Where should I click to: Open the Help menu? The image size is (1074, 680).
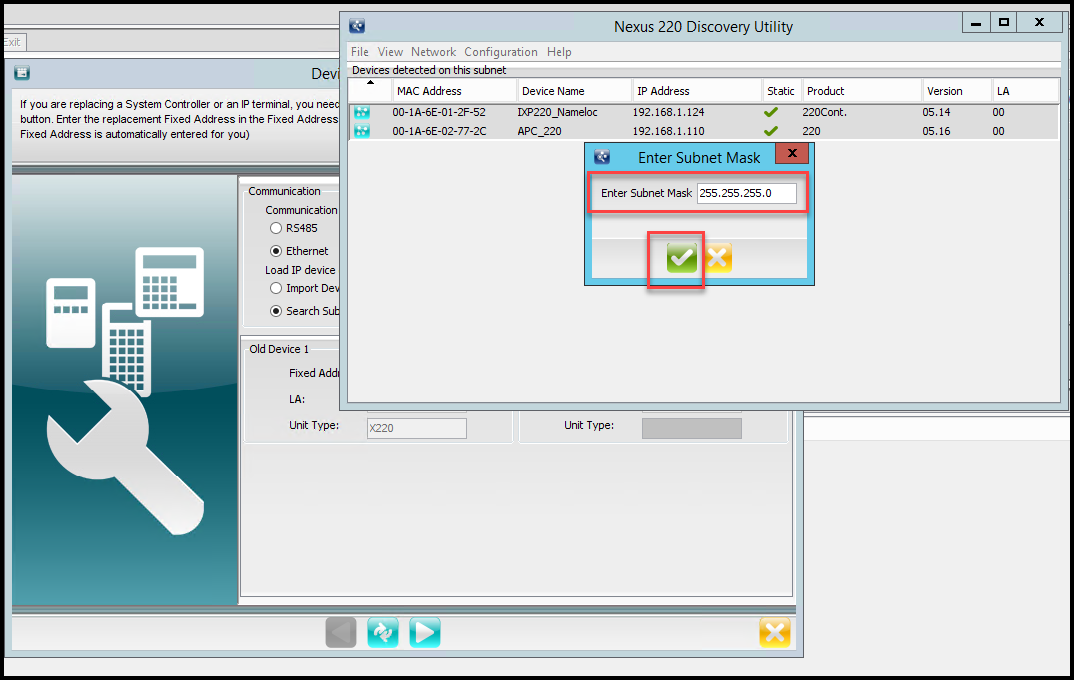pos(559,52)
